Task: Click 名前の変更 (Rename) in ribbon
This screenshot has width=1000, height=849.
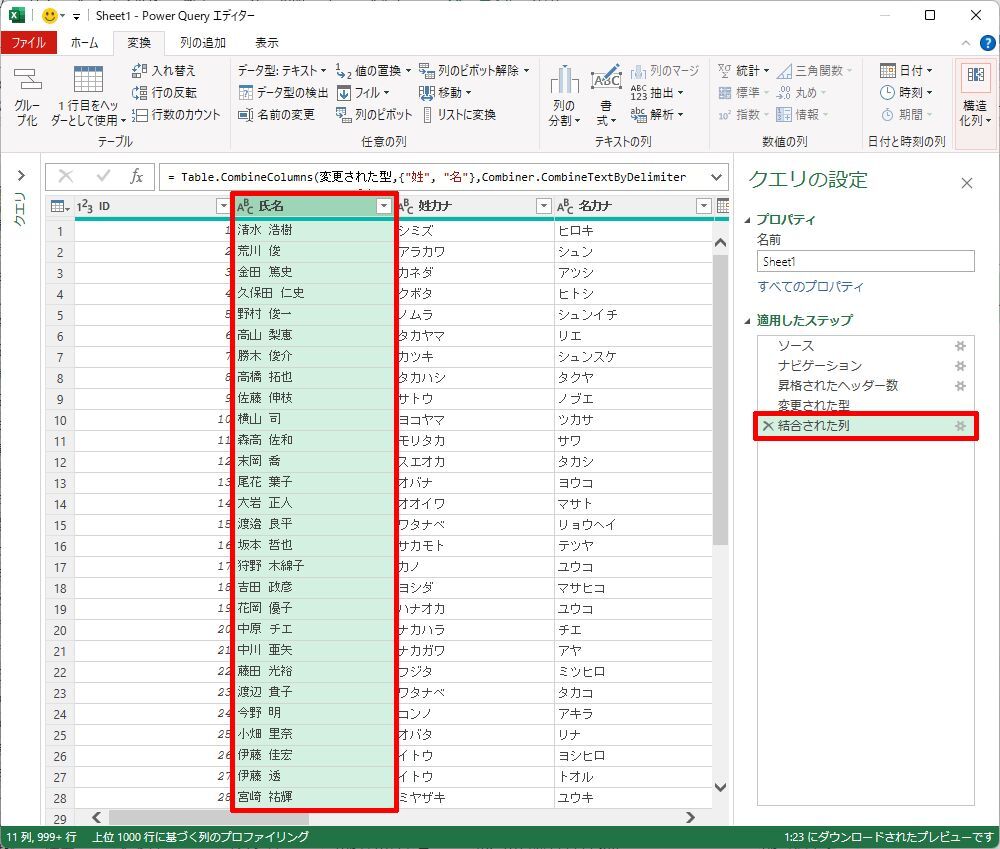Action: point(277,115)
